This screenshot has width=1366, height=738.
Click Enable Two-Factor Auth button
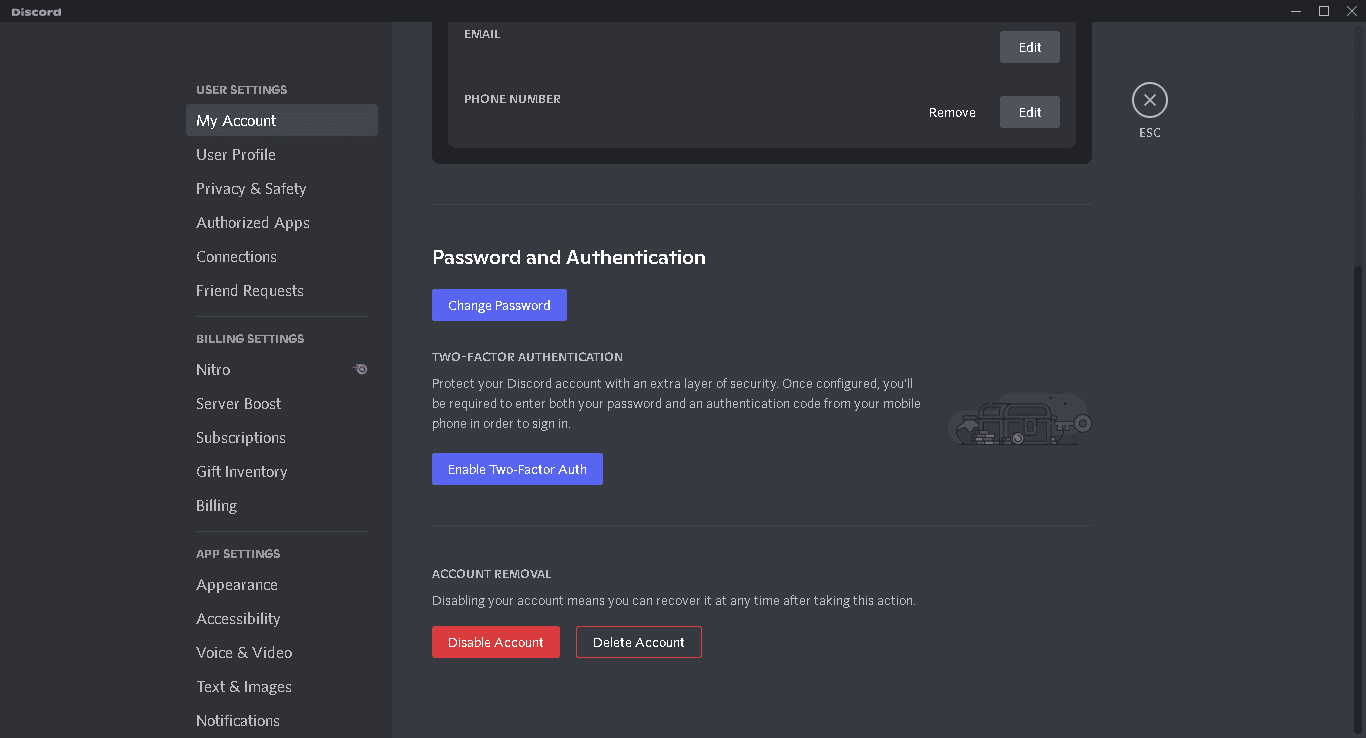click(x=517, y=469)
